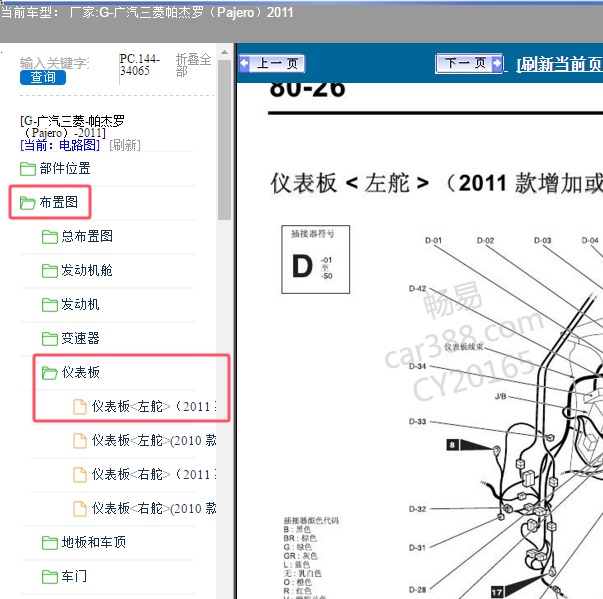
Task: Open the 总布置图 folder icon
Action: coord(50,236)
